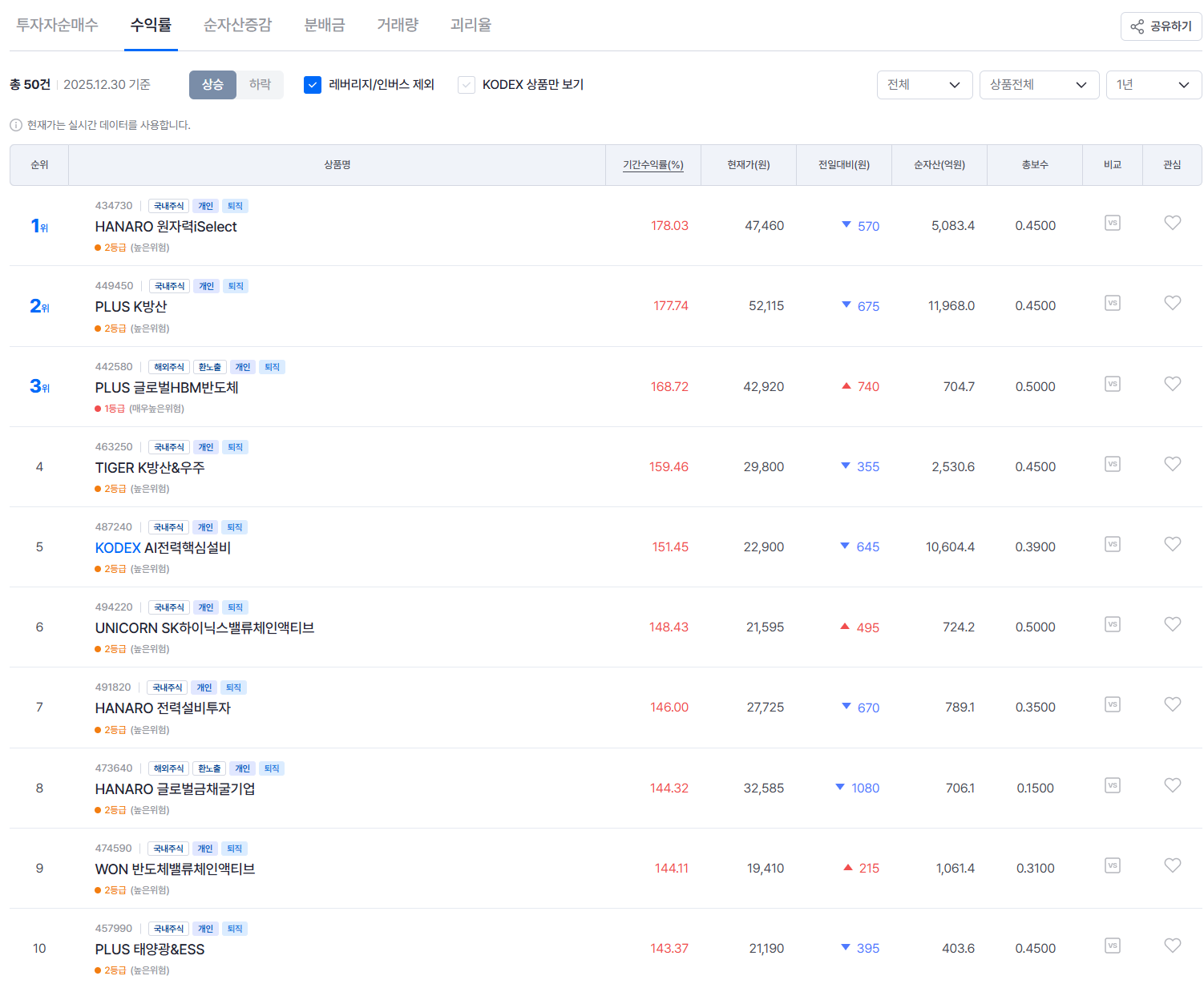The width and height of the screenshot is (1204, 984).
Task: Click the 현재가(원) column header
Action: coord(749,165)
